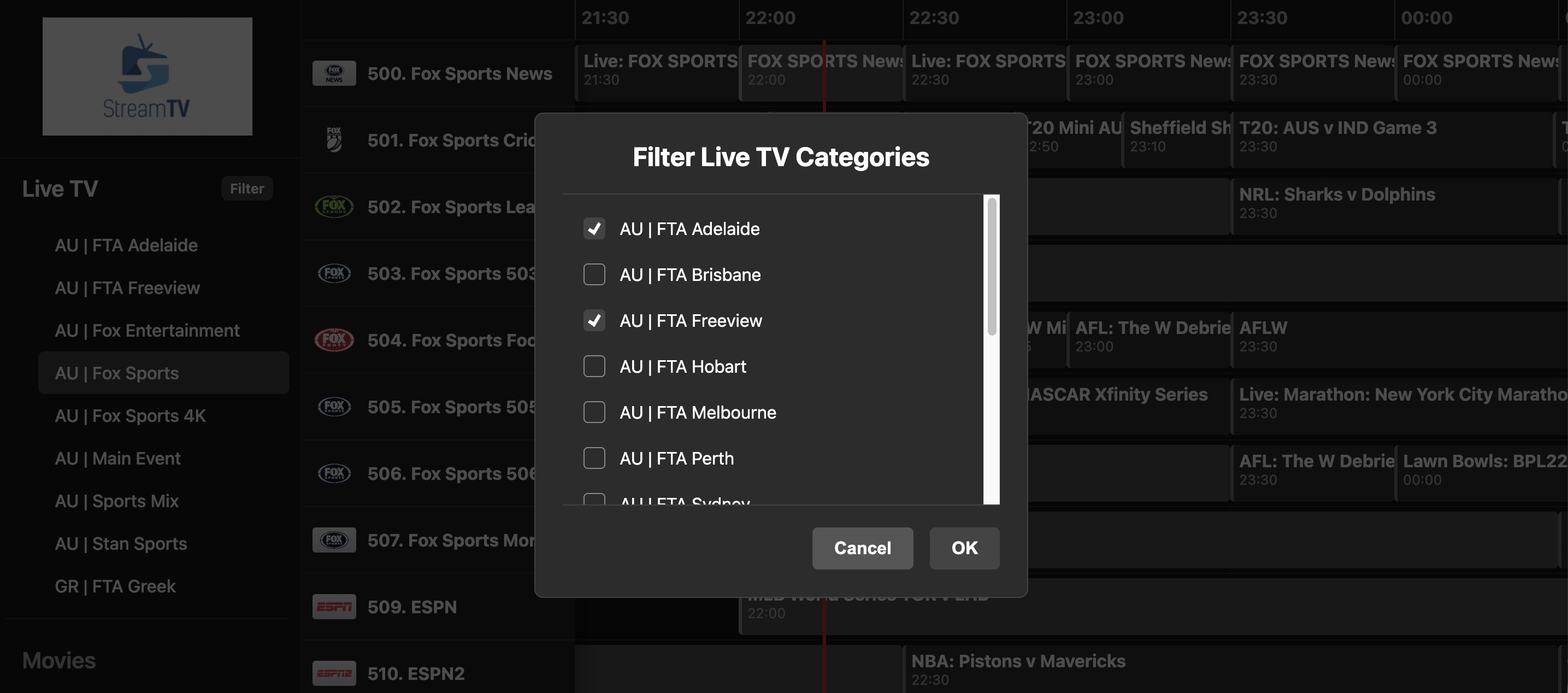
Task: Enable AU | FTA Brisbane filter
Action: coord(594,274)
